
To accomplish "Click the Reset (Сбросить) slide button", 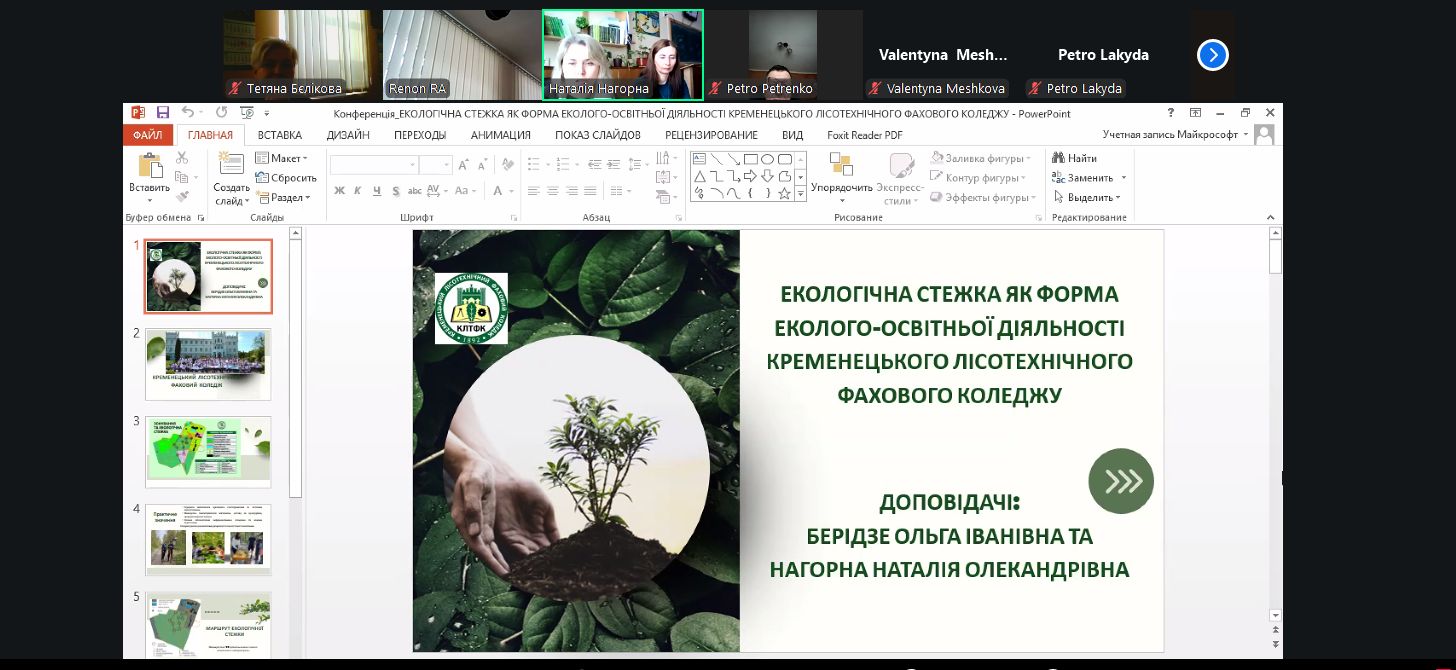I will tap(285, 178).
